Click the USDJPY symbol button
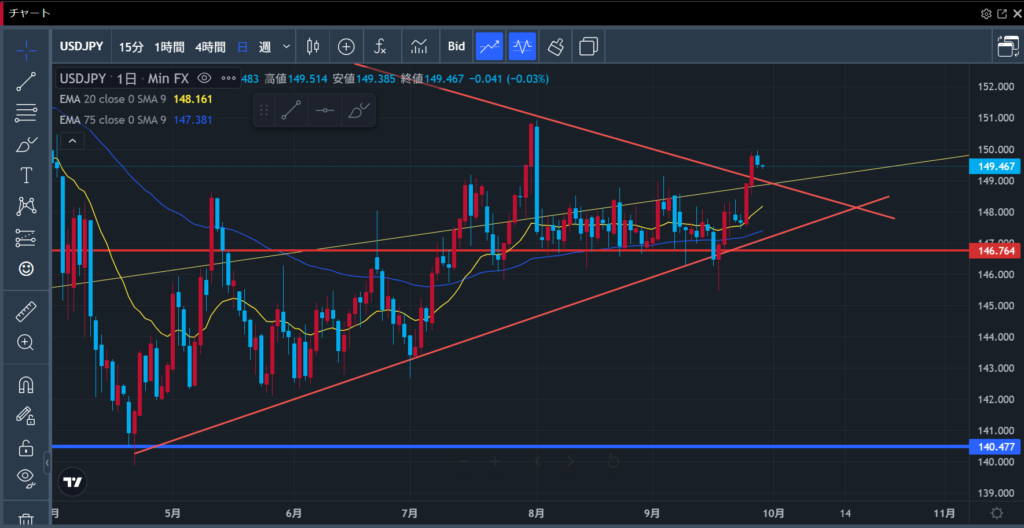Image resolution: width=1024 pixels, height=528 pixels. [x=79, y=46]
